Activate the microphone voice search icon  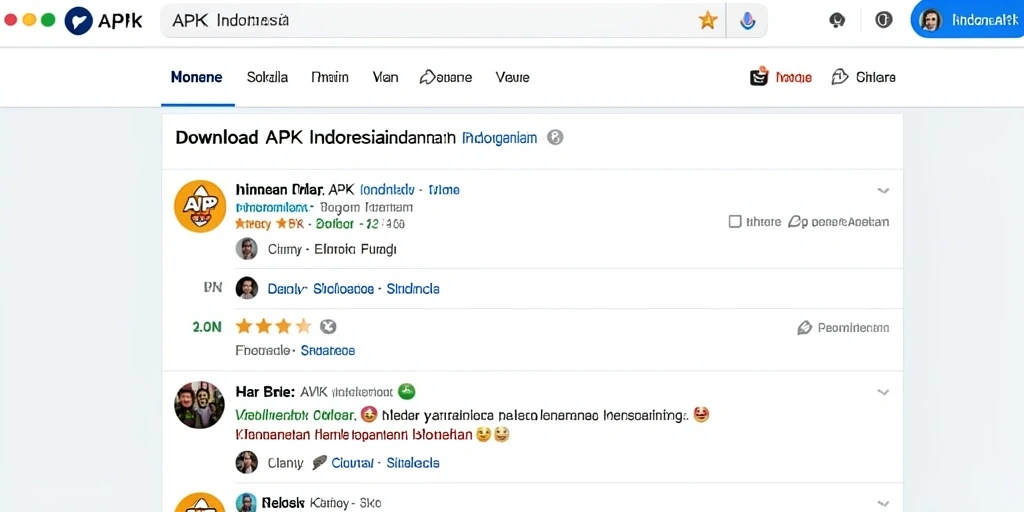pyautogui.click(x=748, y=21)
